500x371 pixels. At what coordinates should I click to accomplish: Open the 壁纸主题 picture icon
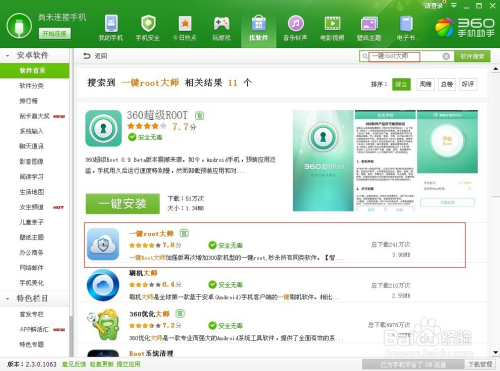(x=369, y=24)
